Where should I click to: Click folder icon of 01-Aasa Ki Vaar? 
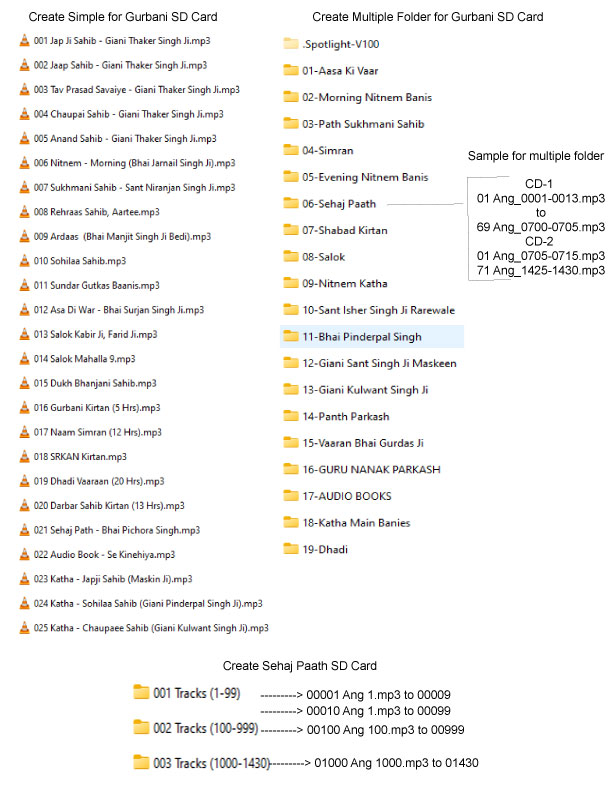291,70
